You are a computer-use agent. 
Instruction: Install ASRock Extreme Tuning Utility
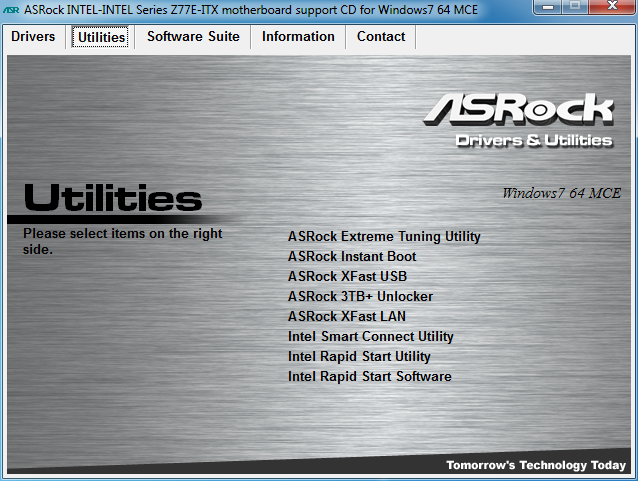point(384,236)
